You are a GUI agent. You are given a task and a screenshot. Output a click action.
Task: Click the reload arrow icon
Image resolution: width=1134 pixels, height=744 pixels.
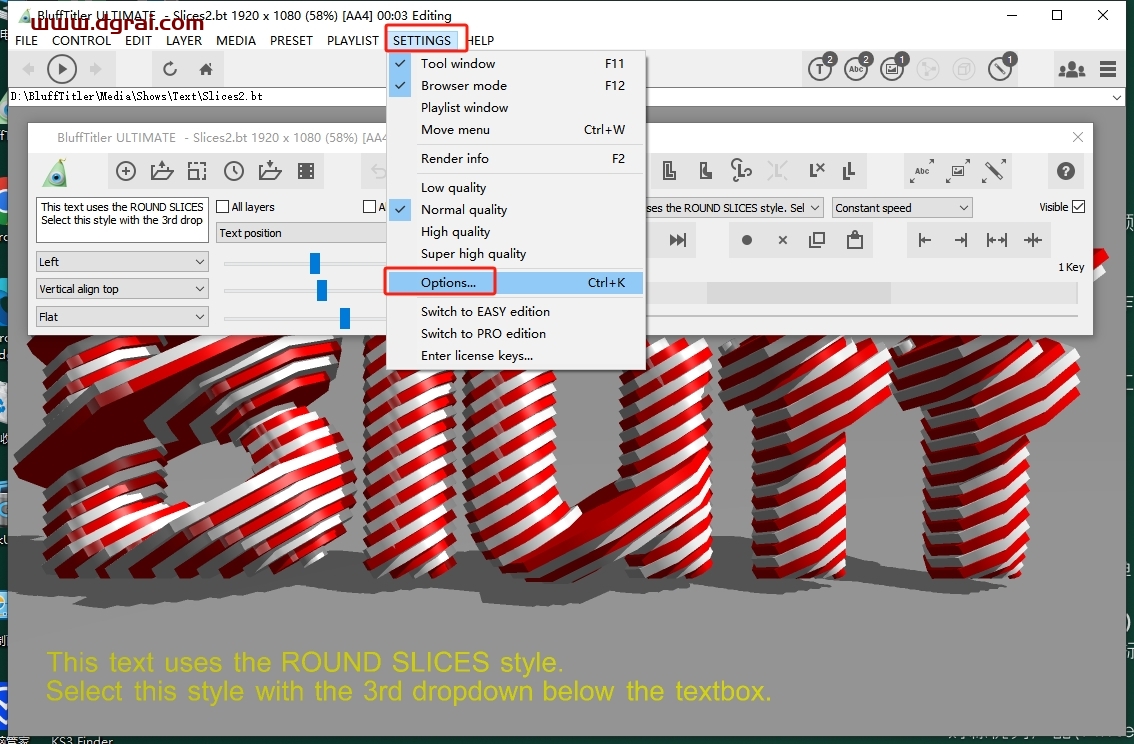coord(170,69)
